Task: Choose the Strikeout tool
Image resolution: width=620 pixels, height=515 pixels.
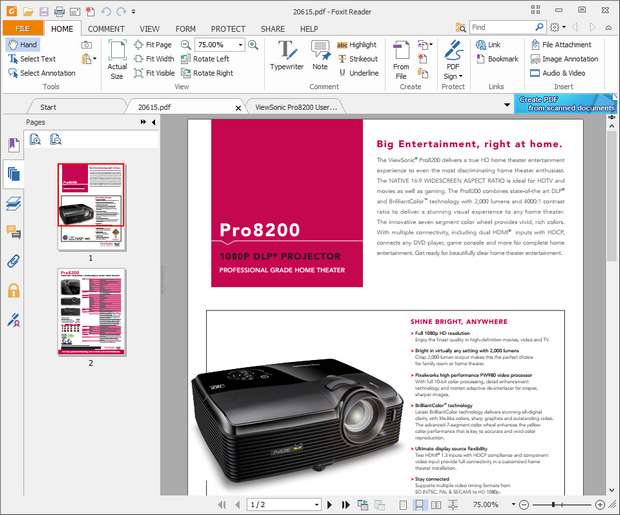Action: [358, 59]
